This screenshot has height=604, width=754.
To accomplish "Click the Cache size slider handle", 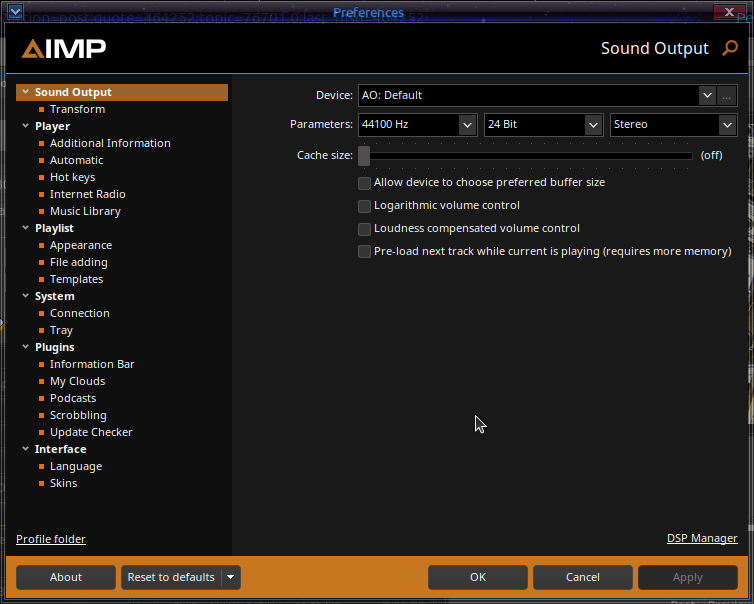I will point(364,156).
